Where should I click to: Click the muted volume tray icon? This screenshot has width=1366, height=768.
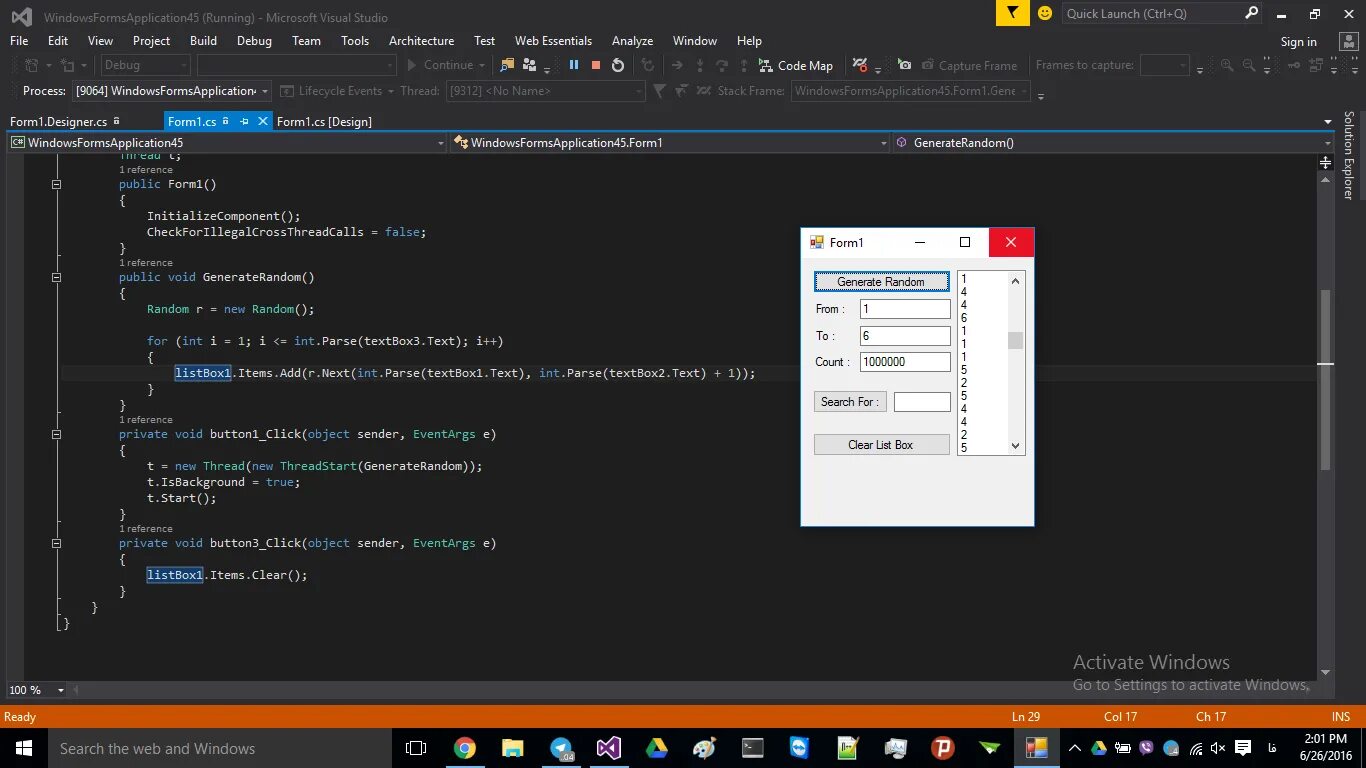[1218, 748]
